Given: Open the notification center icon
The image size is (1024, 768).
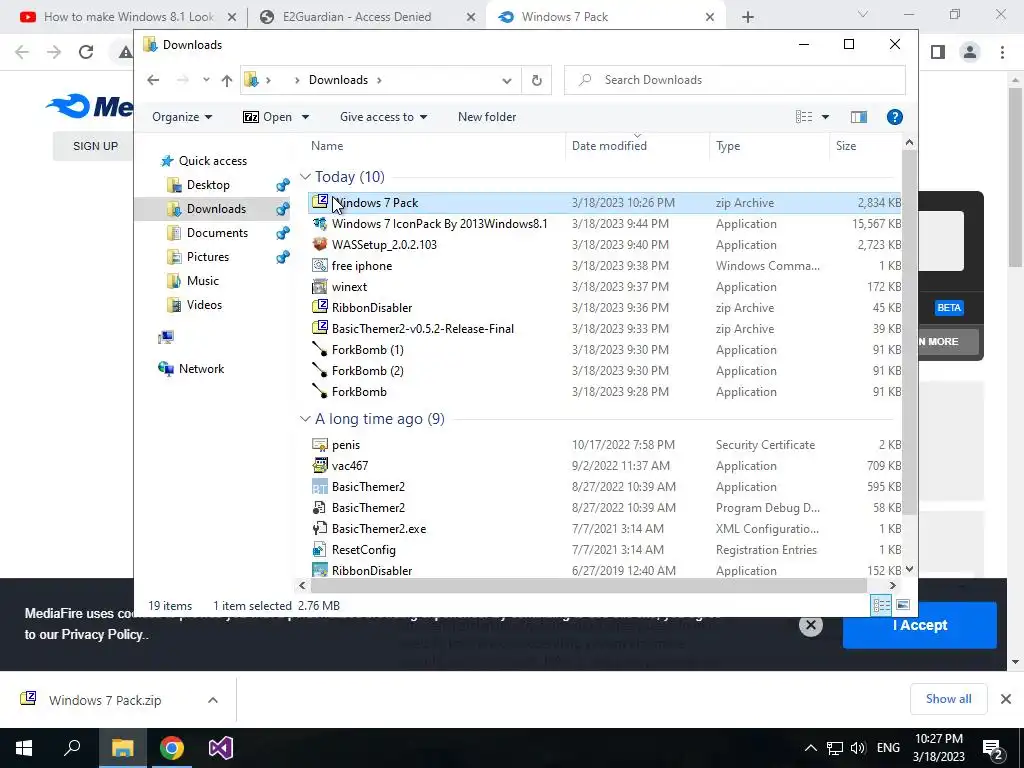Looking at the screenshot, I should click(x=993, y=748).
